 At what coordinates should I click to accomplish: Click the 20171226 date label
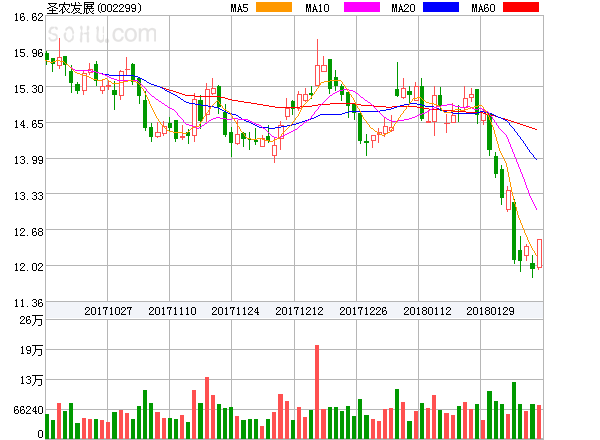[363, 311]
